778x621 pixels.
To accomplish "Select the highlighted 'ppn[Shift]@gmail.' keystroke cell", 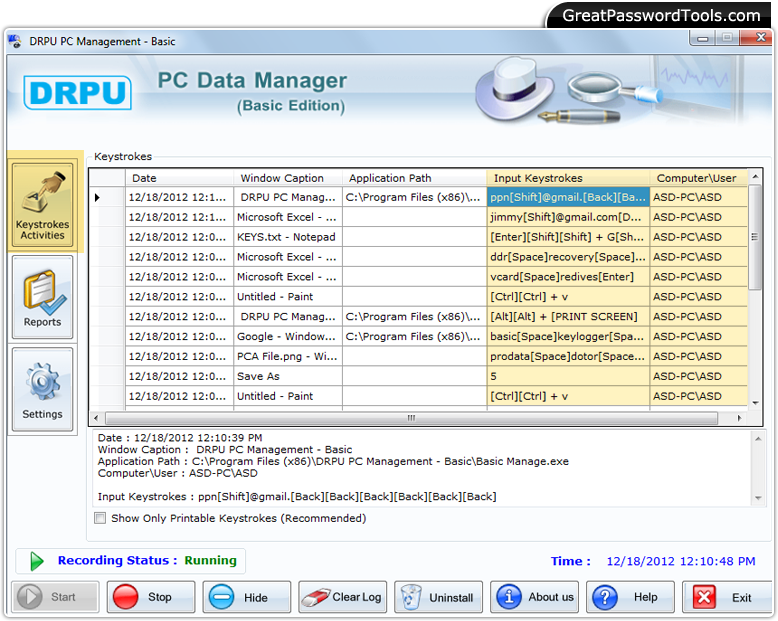I will pos(568,197).
